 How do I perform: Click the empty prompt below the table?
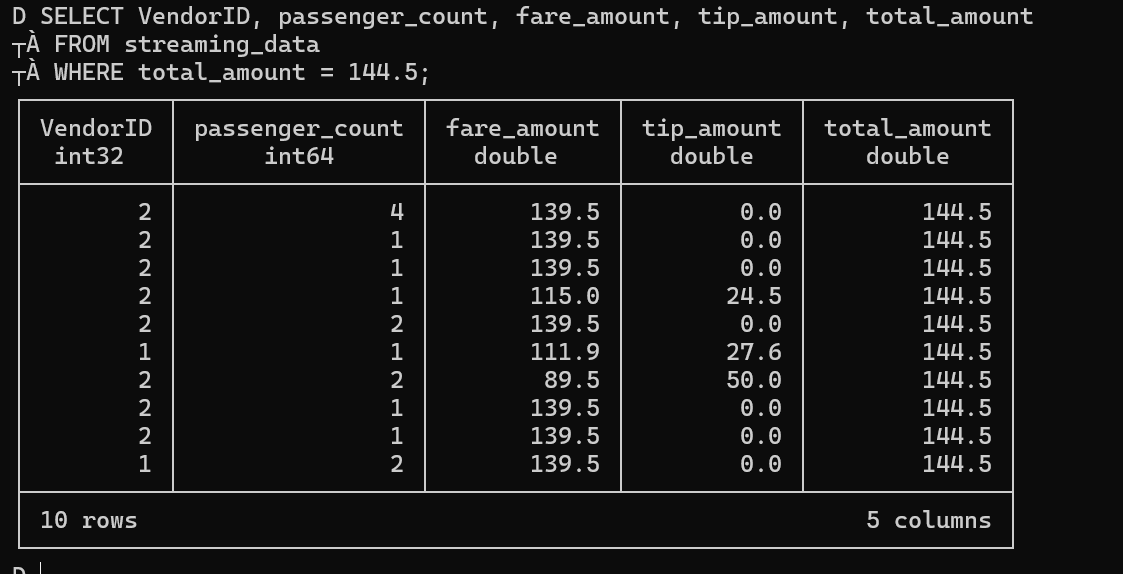tap(41, 568)
